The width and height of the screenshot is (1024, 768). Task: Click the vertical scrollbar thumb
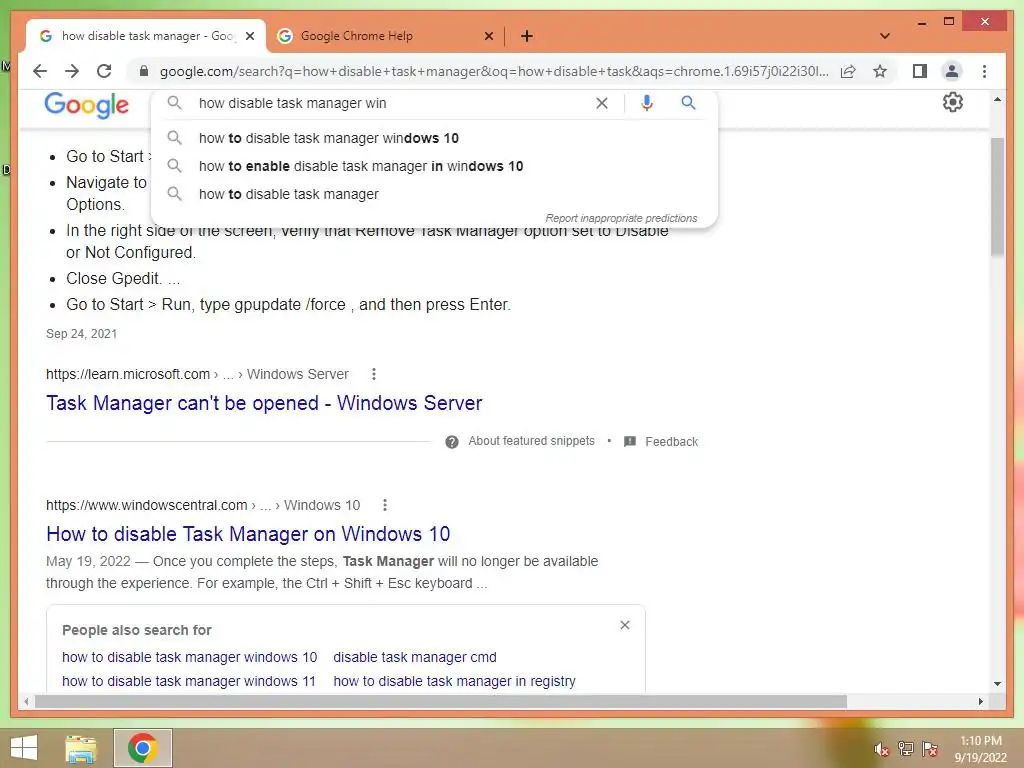(x=997, y=196)
